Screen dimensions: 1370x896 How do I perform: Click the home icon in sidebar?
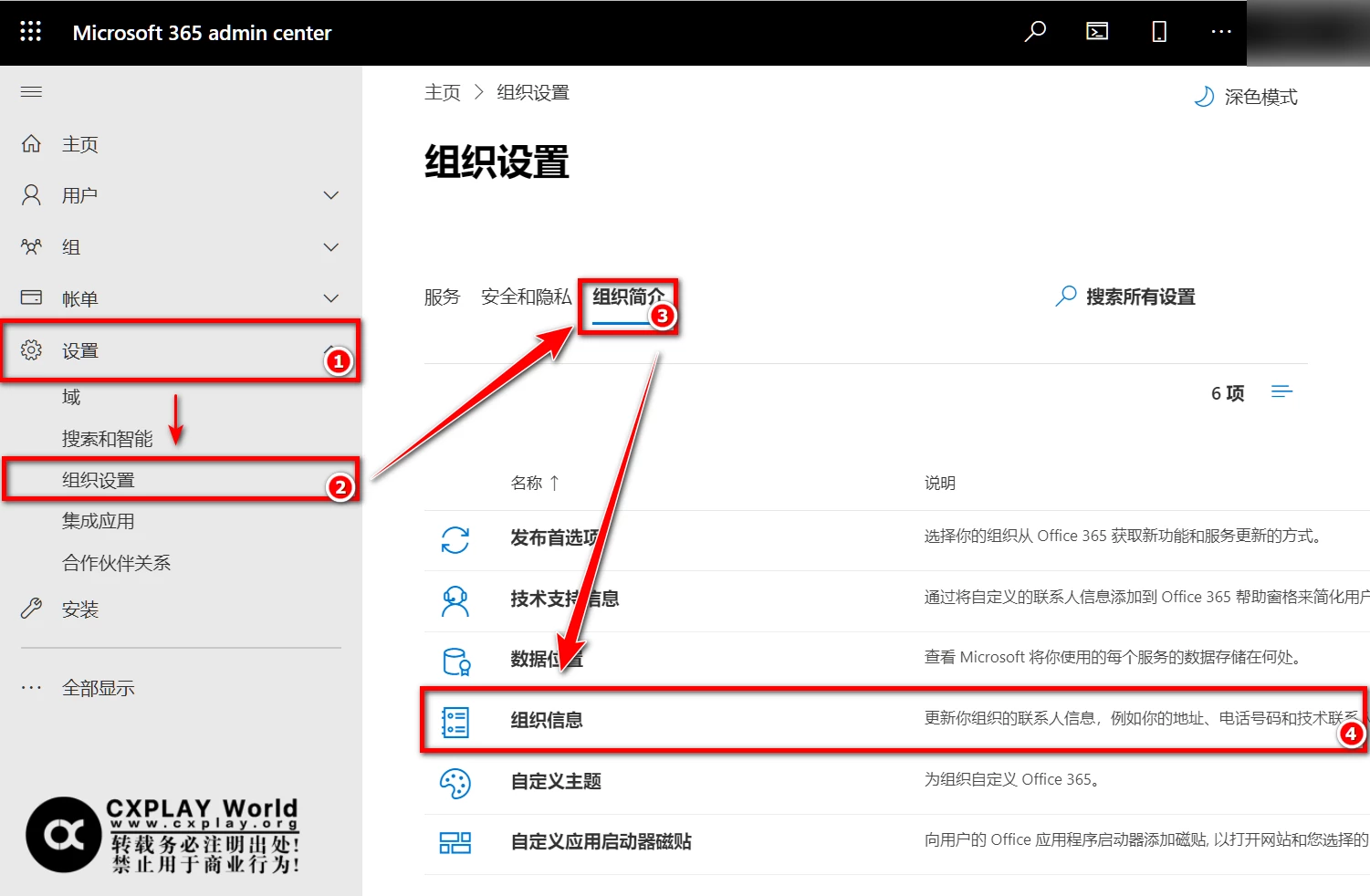coord(31,144)
